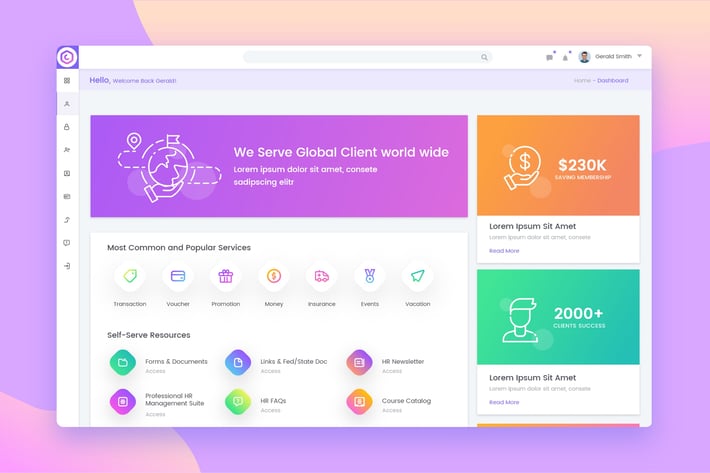
Task: Click the circular app logo at top-left
Action: click(x=67, y=57)
